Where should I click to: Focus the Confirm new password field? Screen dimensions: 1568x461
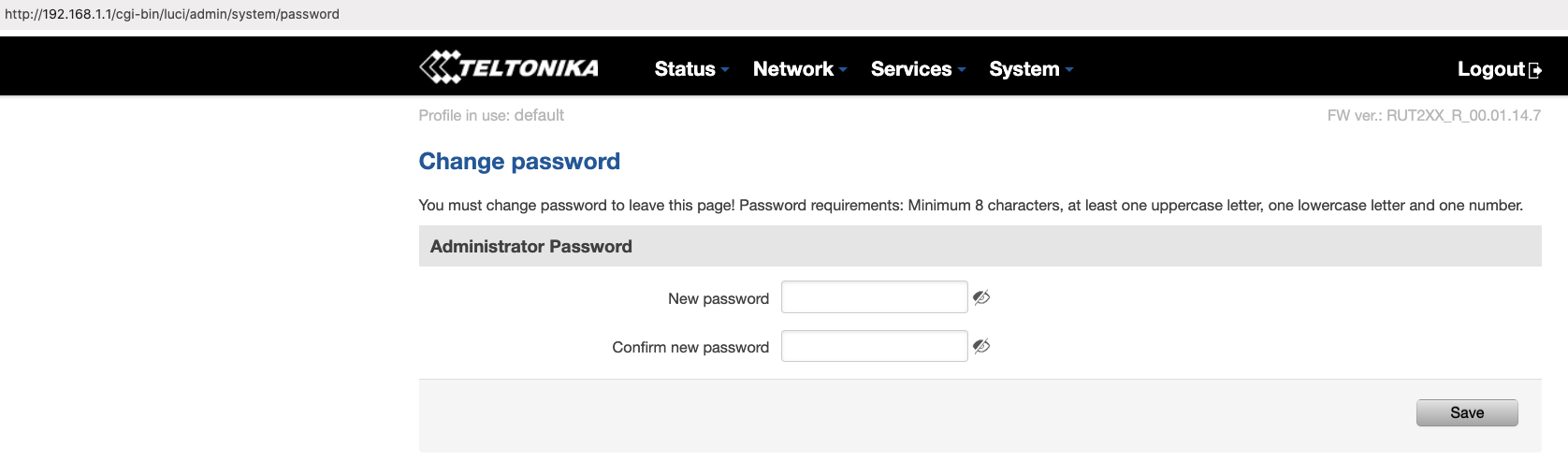(x=874, y=346)
